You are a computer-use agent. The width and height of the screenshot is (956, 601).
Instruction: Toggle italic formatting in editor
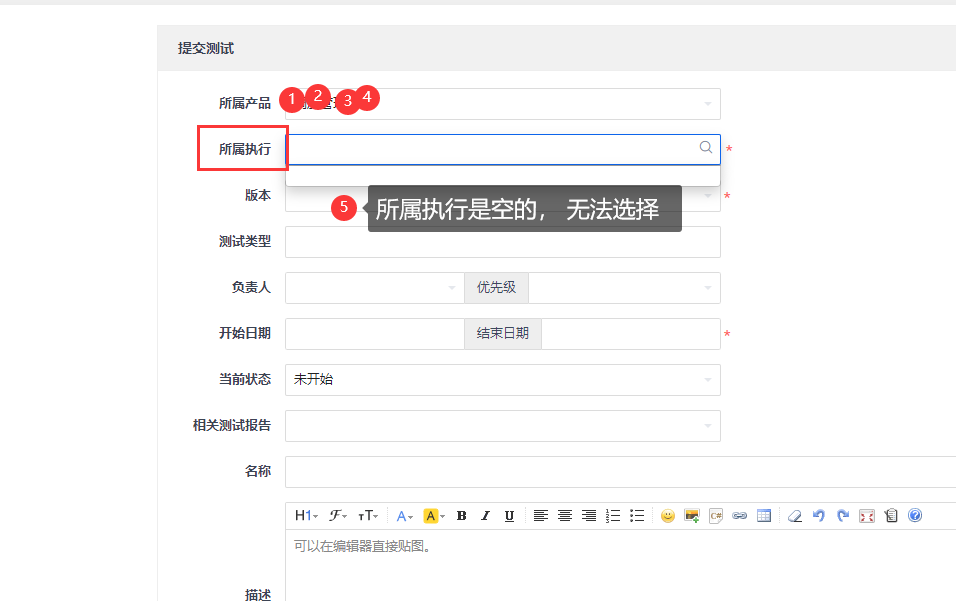click(x=485, y=516)
